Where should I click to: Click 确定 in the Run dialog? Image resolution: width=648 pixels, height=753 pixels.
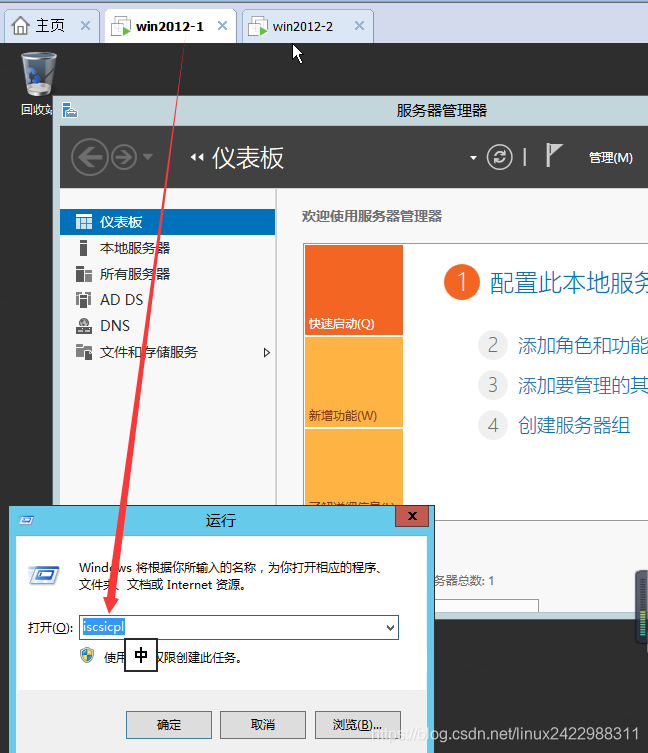(x=169, y=725)
